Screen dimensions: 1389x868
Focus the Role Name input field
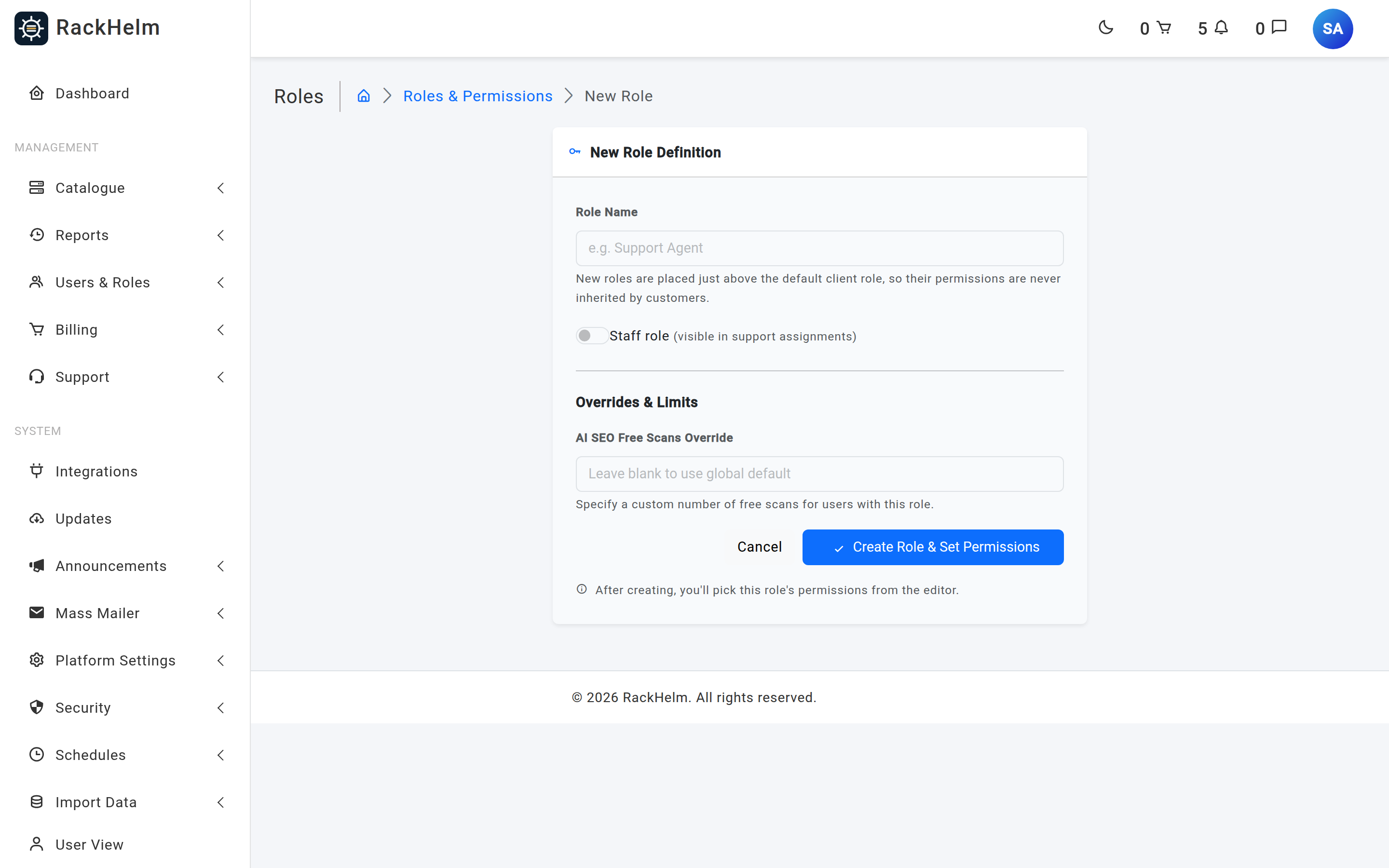[819, 248]
